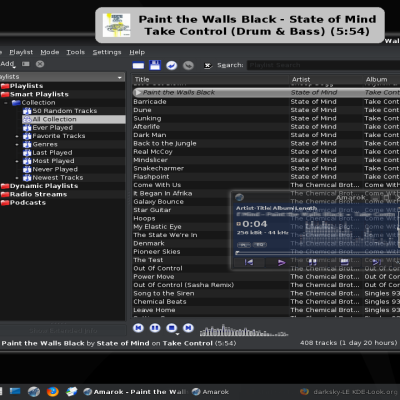Click the greyed redo toolbar icon
This screenshot has width=400, height=400.
[188, 65]
